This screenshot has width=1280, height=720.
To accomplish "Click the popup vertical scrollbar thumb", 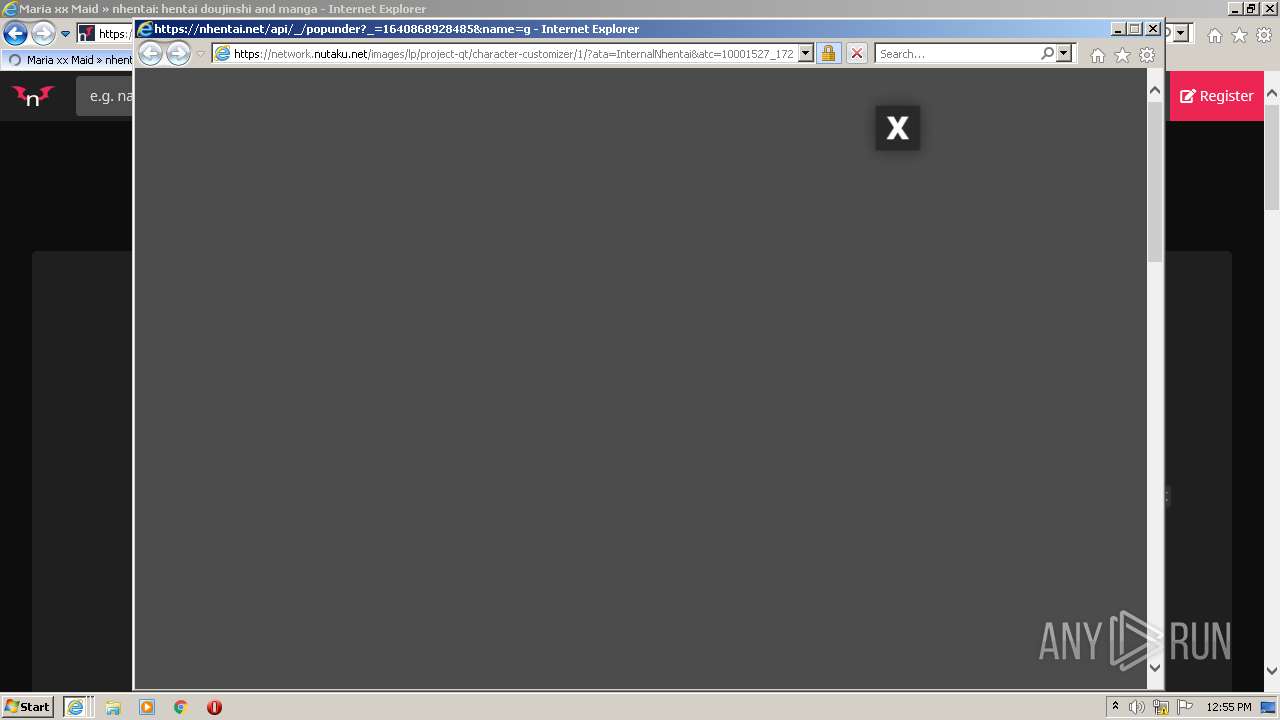I will point(1155,180).
